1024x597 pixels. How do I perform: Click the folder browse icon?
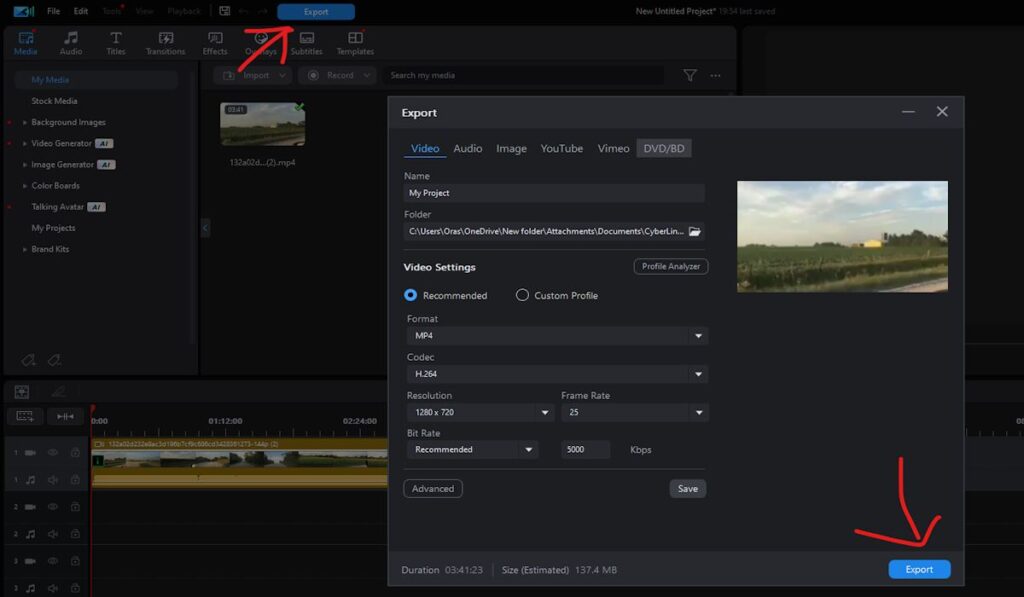[695, 231]
